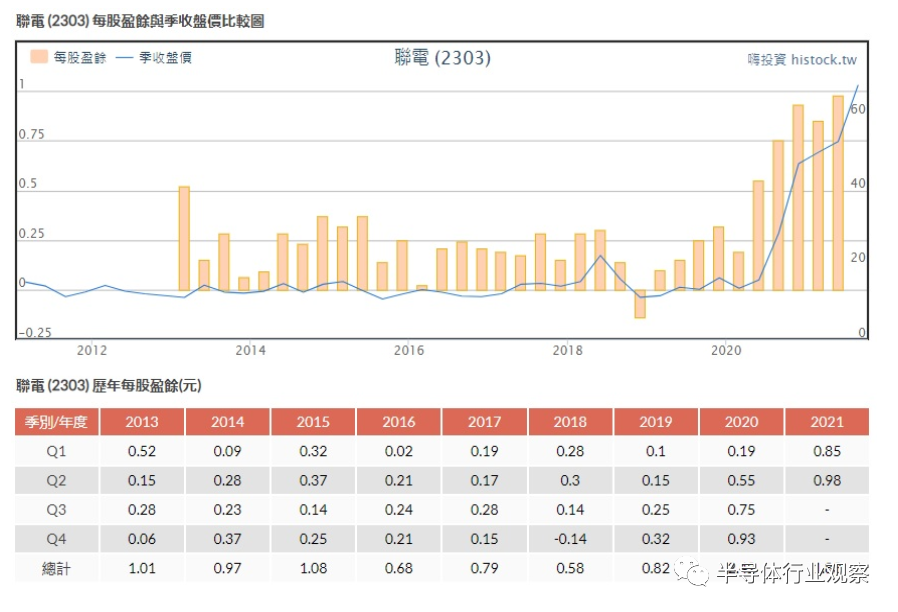Click the heading 每股盈餘與季收盤價比較圖
Screen dimensions: 898x612
coord(178,21)
